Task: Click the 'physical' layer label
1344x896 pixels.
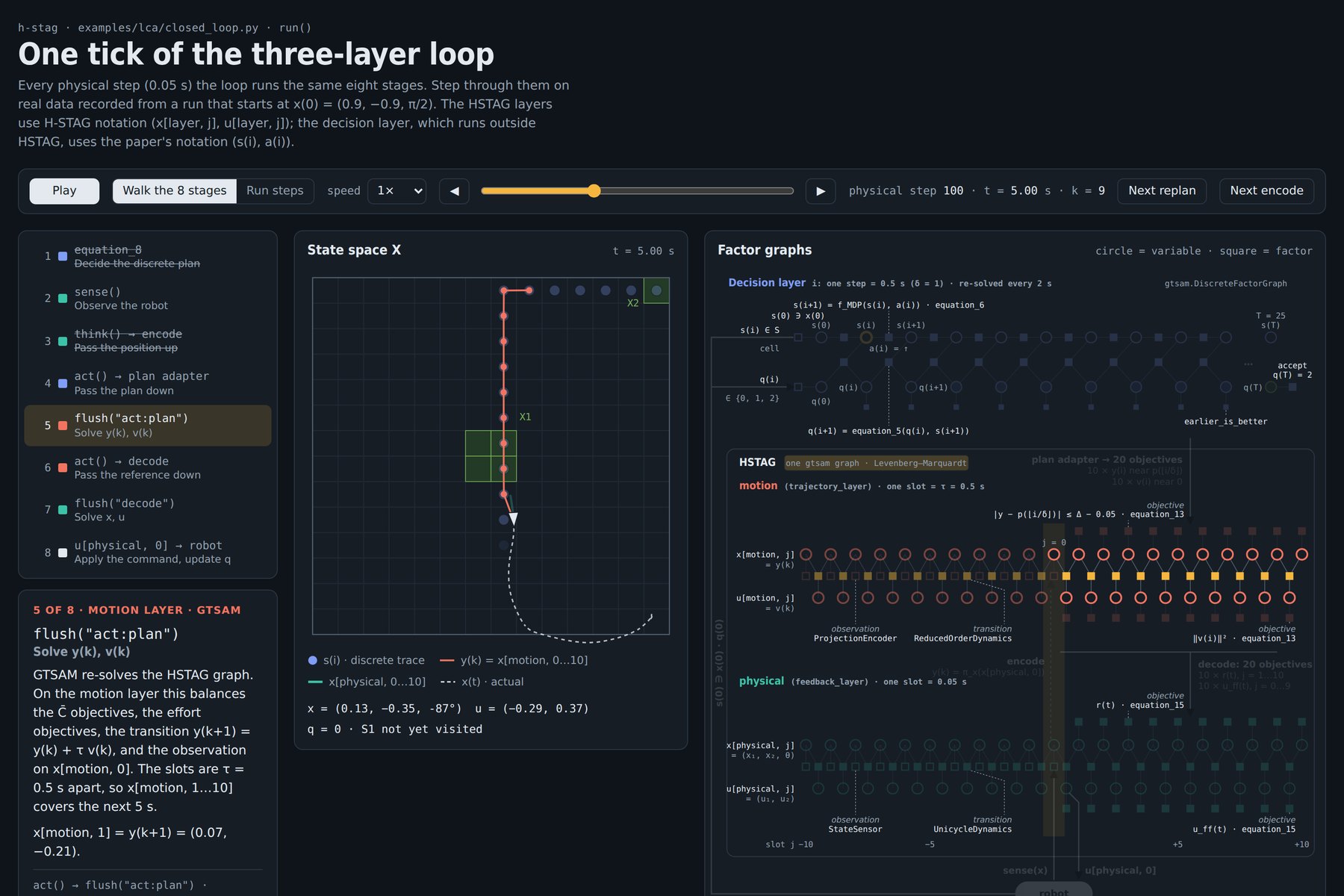Action: (762, 682)
